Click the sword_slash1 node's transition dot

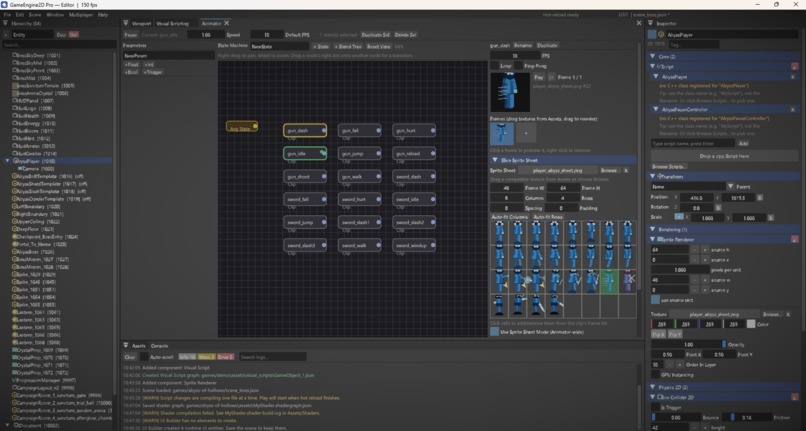pos(378,222)
